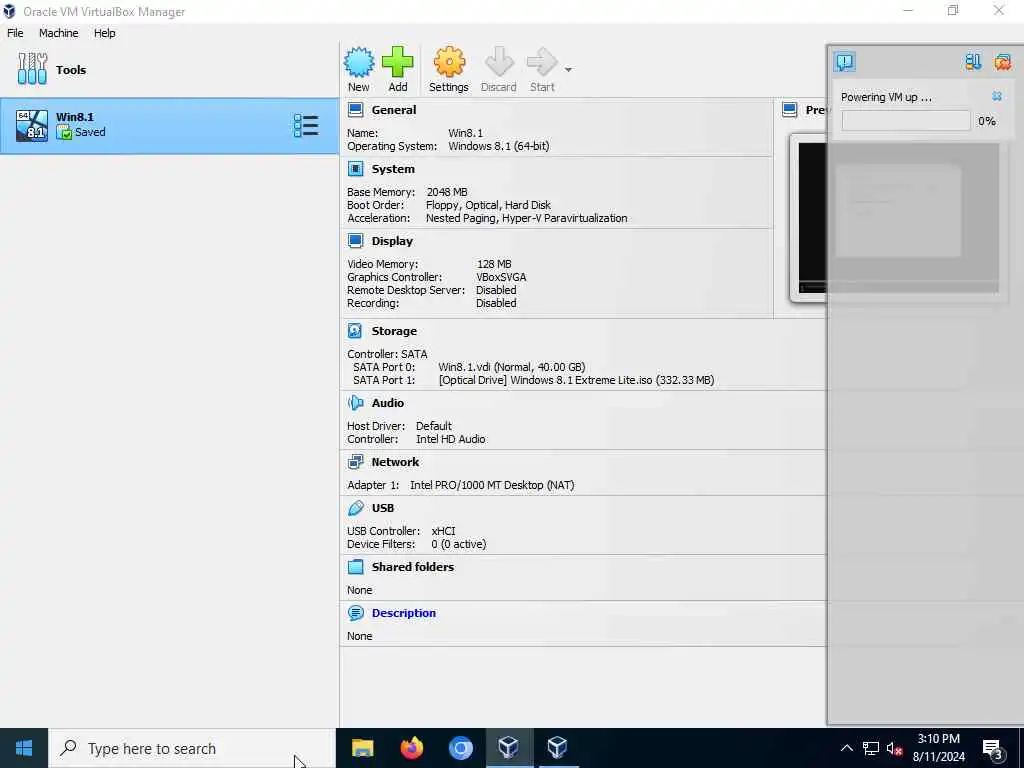Start the VM with Start arrow
Viewport: 1024px width, 768px height.
point(542,69)
